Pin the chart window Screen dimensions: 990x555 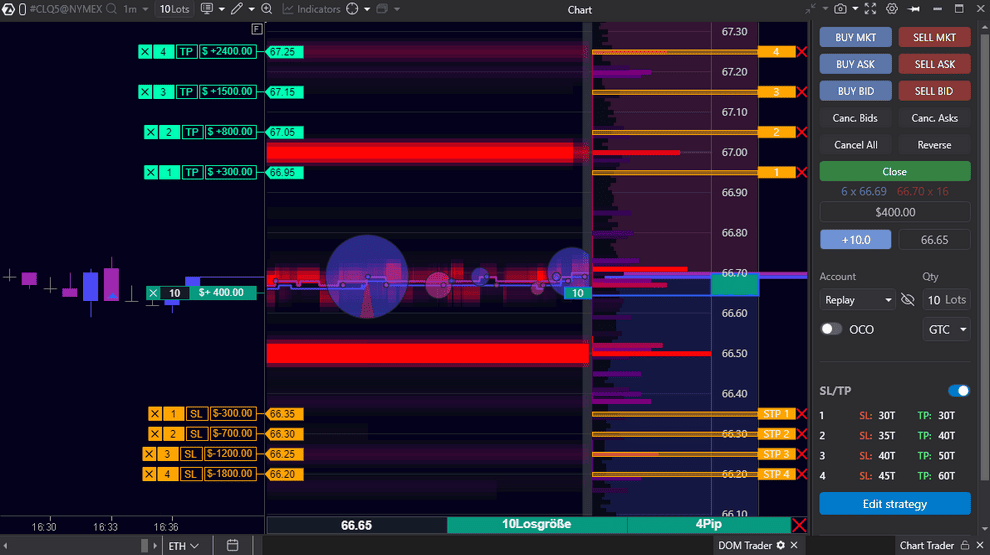point(914,9)
